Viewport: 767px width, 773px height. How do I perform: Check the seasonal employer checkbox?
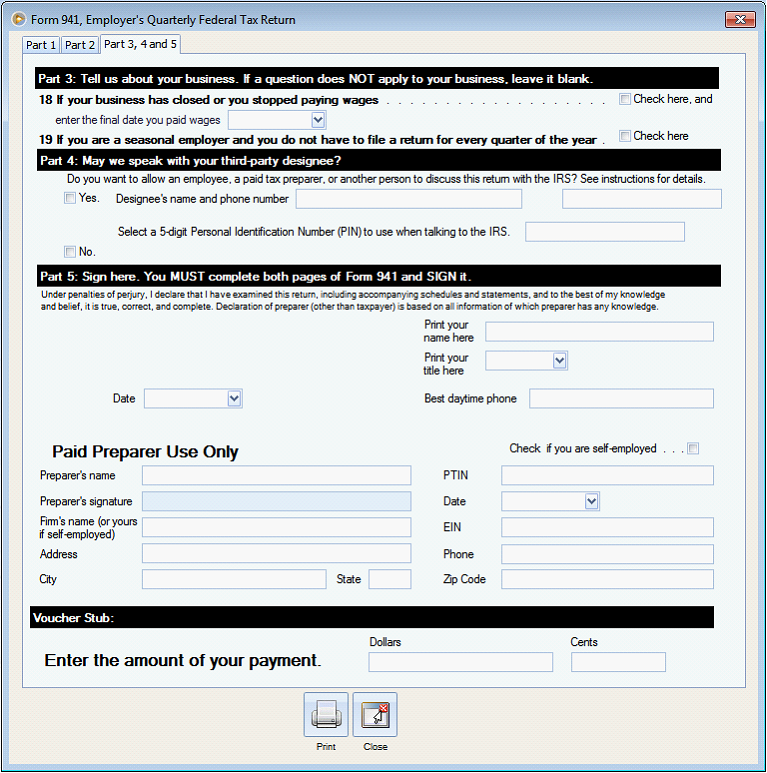[625, 136]
